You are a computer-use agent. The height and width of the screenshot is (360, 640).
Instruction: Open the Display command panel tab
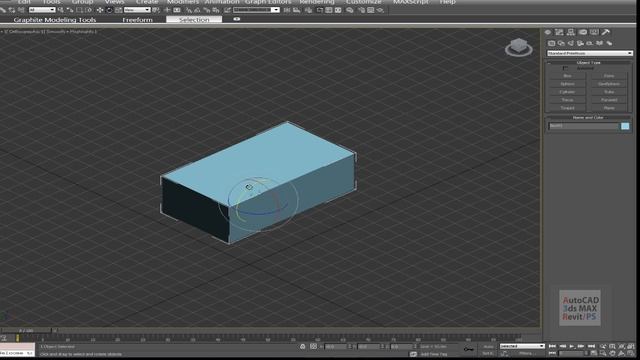click(x=594, y=32)
